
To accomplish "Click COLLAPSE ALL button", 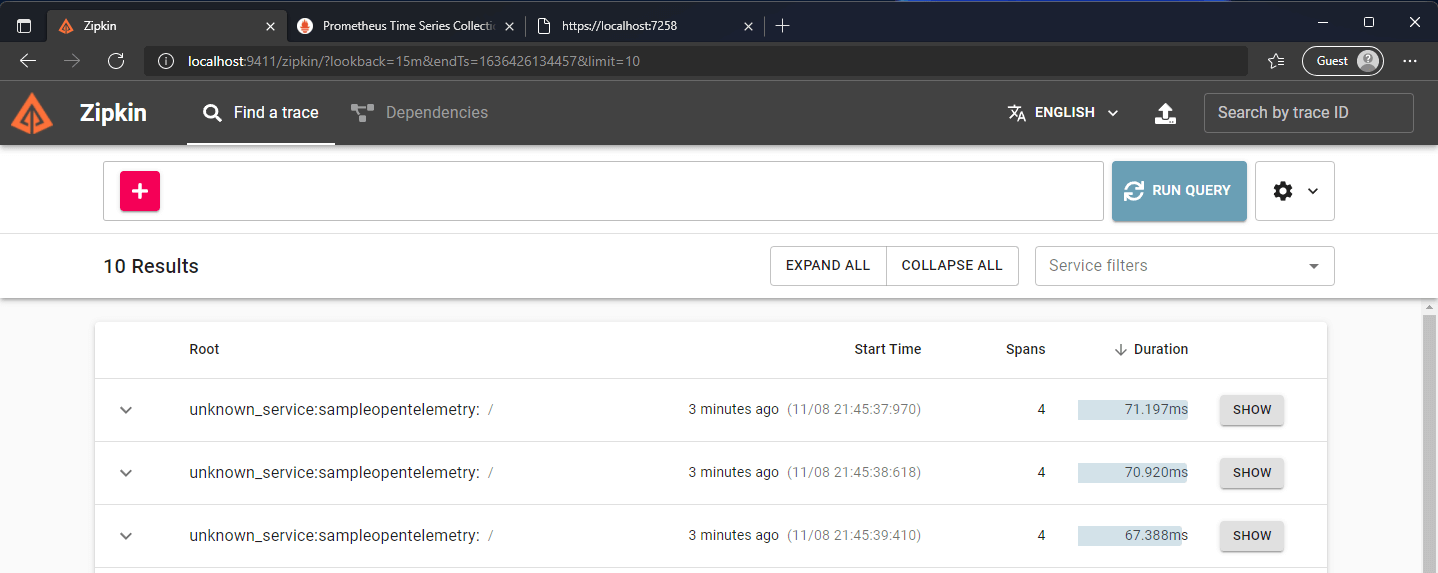I will [952, 266].
